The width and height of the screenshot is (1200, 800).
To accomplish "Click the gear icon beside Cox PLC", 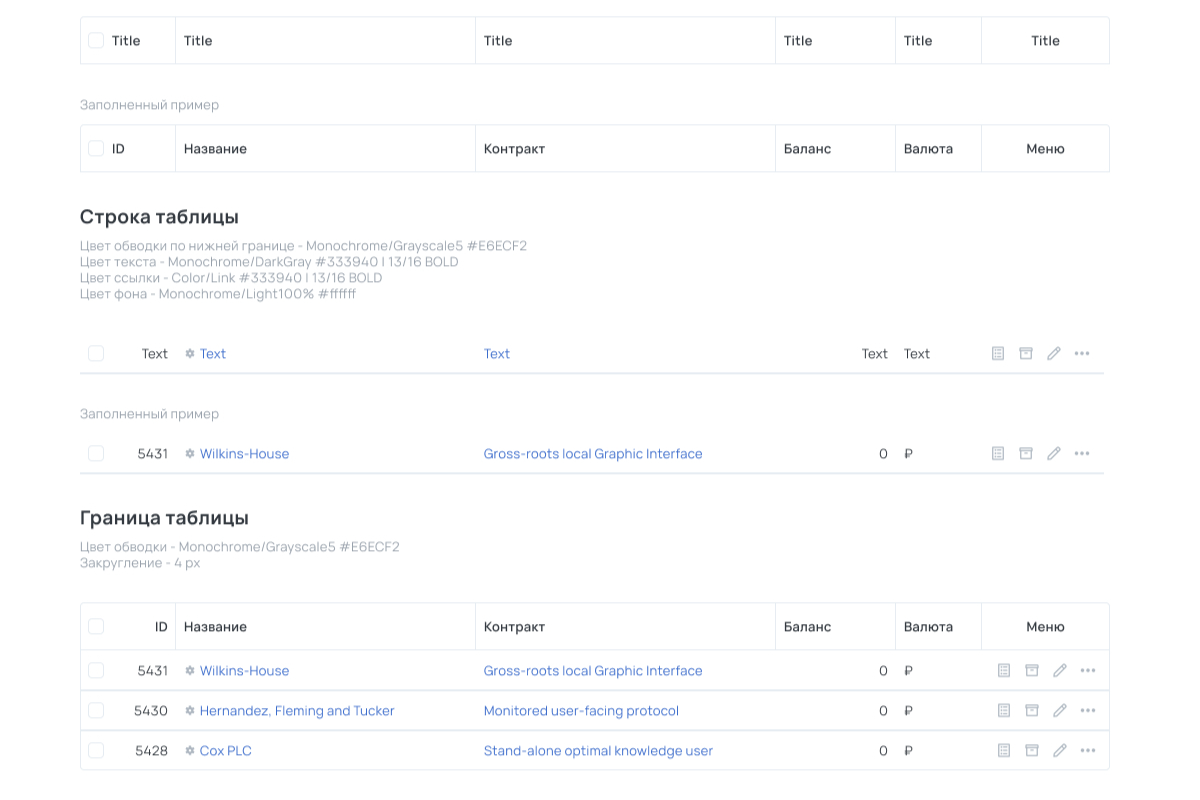I will [x=190, y=751].
